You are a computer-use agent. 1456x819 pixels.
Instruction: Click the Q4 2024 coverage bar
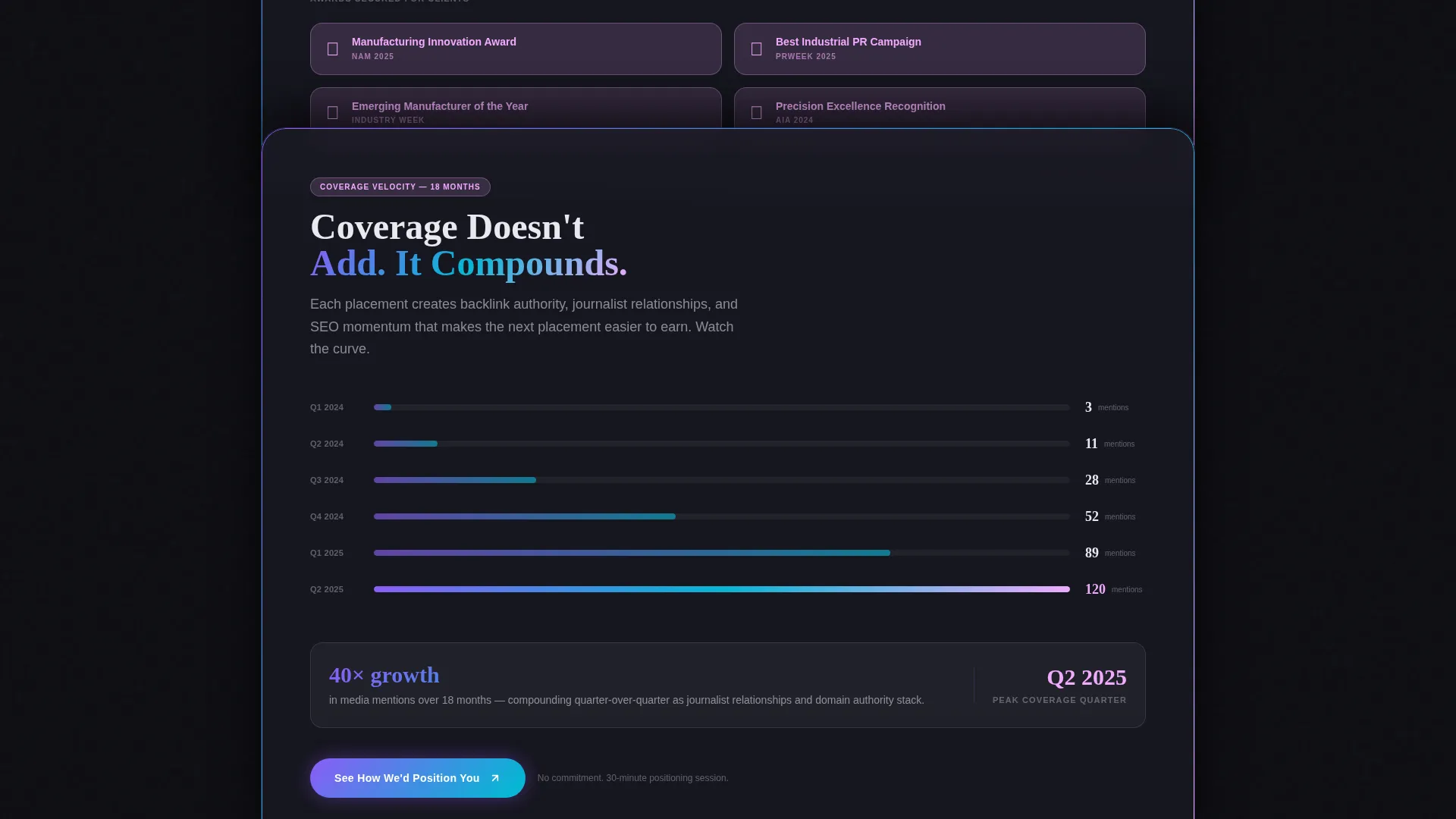(722, 517)
